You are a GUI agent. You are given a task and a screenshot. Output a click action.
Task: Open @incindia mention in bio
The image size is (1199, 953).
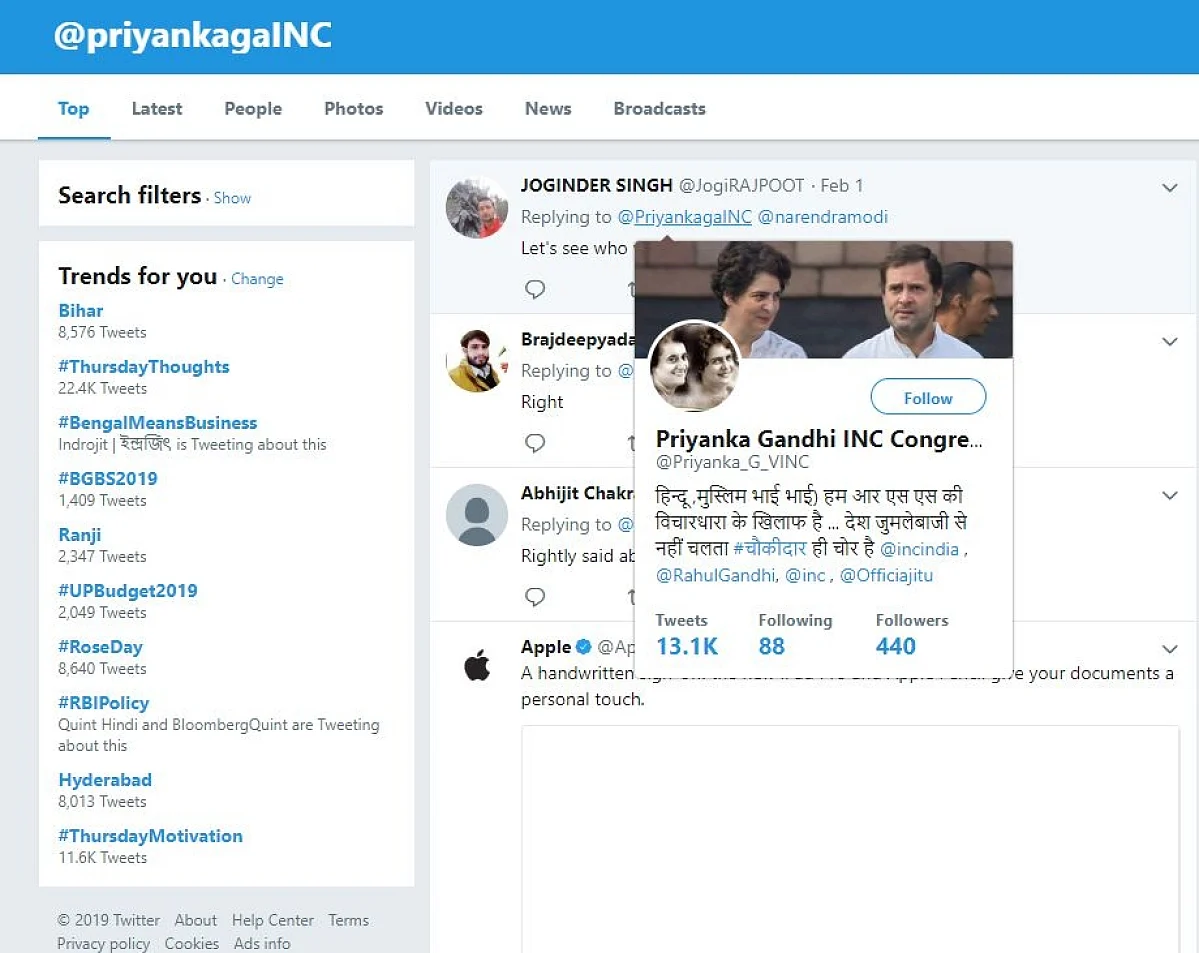[x=919, y=549]
